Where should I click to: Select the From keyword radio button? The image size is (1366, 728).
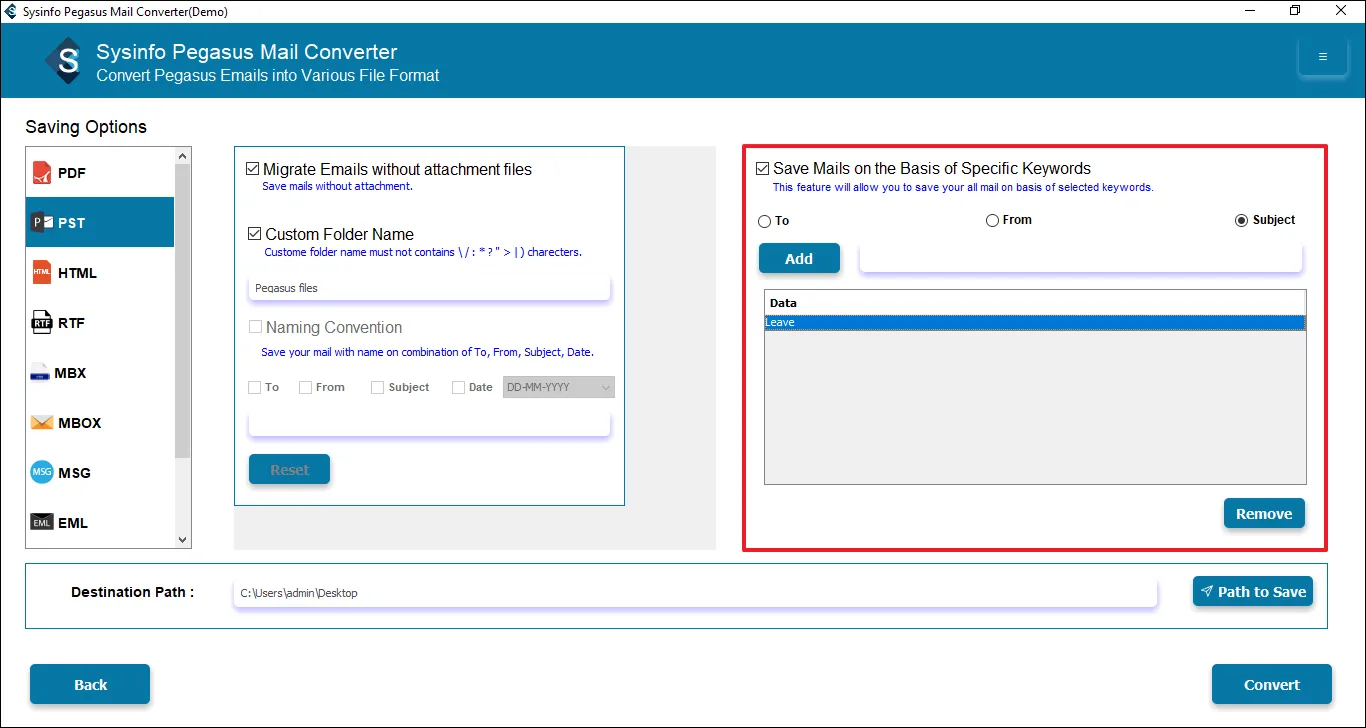[992, 220]
